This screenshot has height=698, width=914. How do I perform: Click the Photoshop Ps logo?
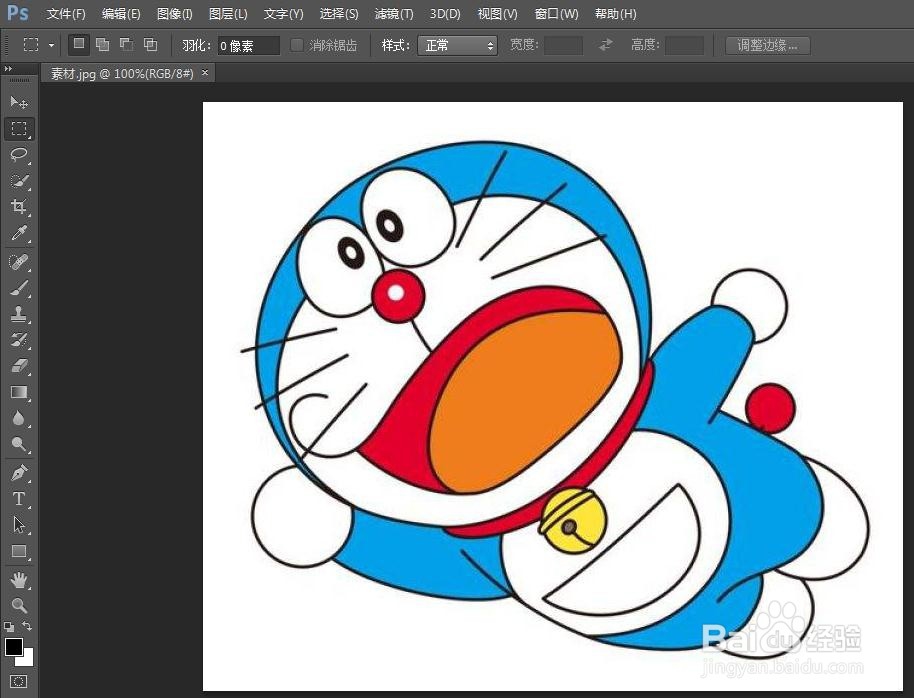pyautogui.click(x=17, y=13)
